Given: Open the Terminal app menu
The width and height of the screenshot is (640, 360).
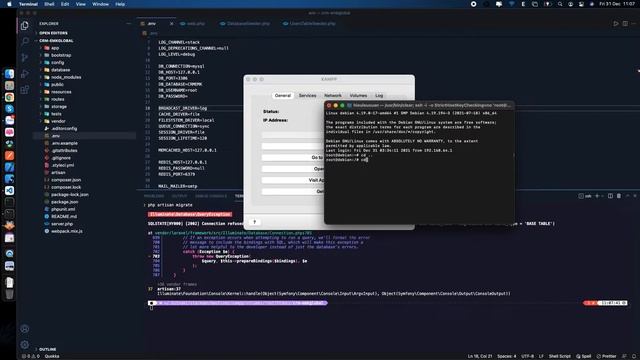Looking at the screenshot, I should click(x=28, y=4).
